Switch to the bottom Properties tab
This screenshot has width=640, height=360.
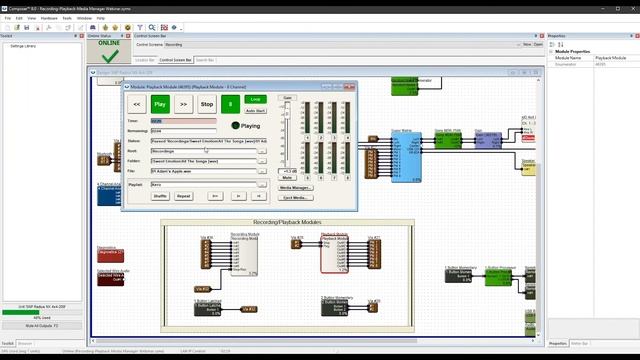point(558,343)
